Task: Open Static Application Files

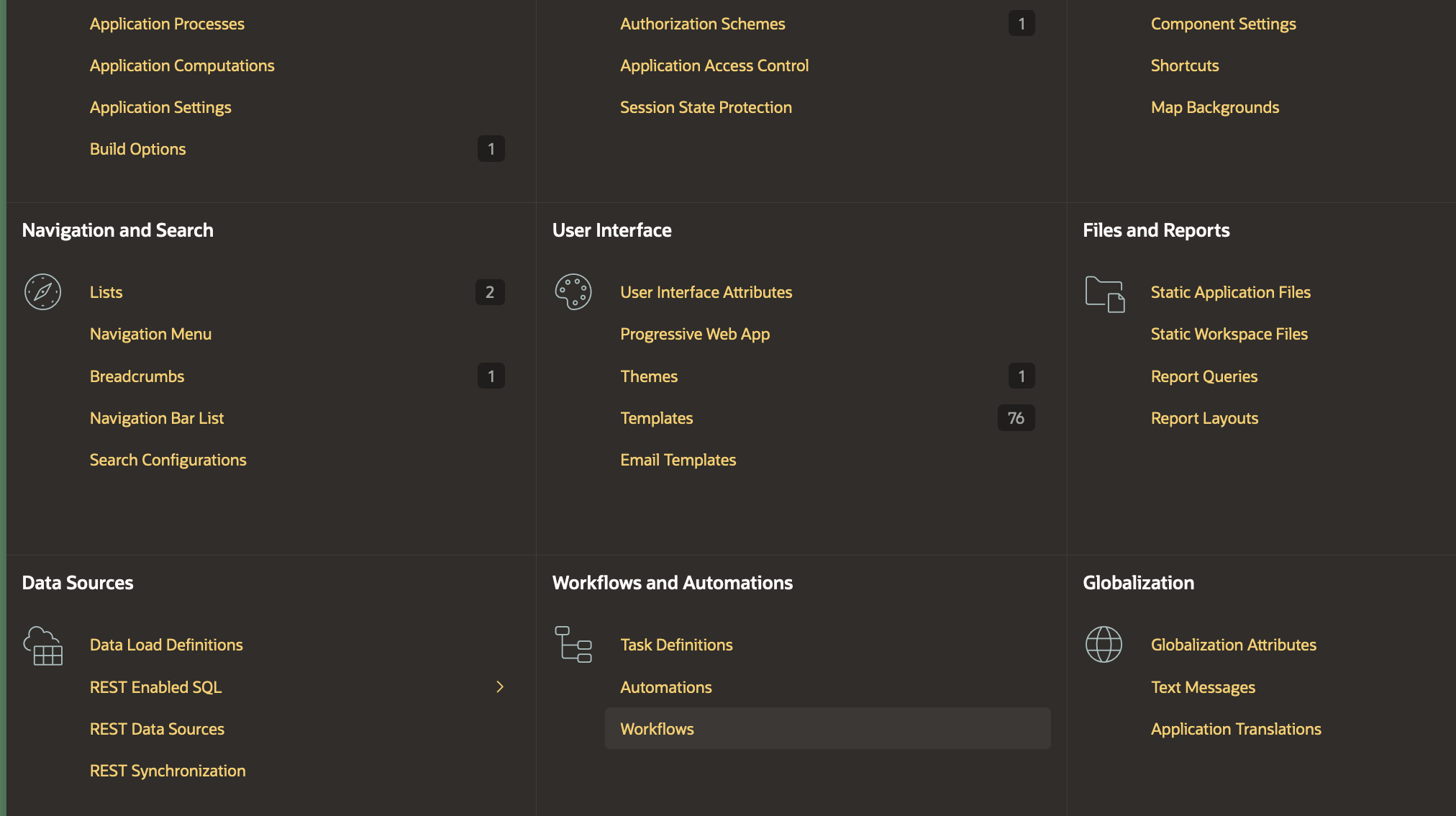Action: click(x=1230, y=292)
